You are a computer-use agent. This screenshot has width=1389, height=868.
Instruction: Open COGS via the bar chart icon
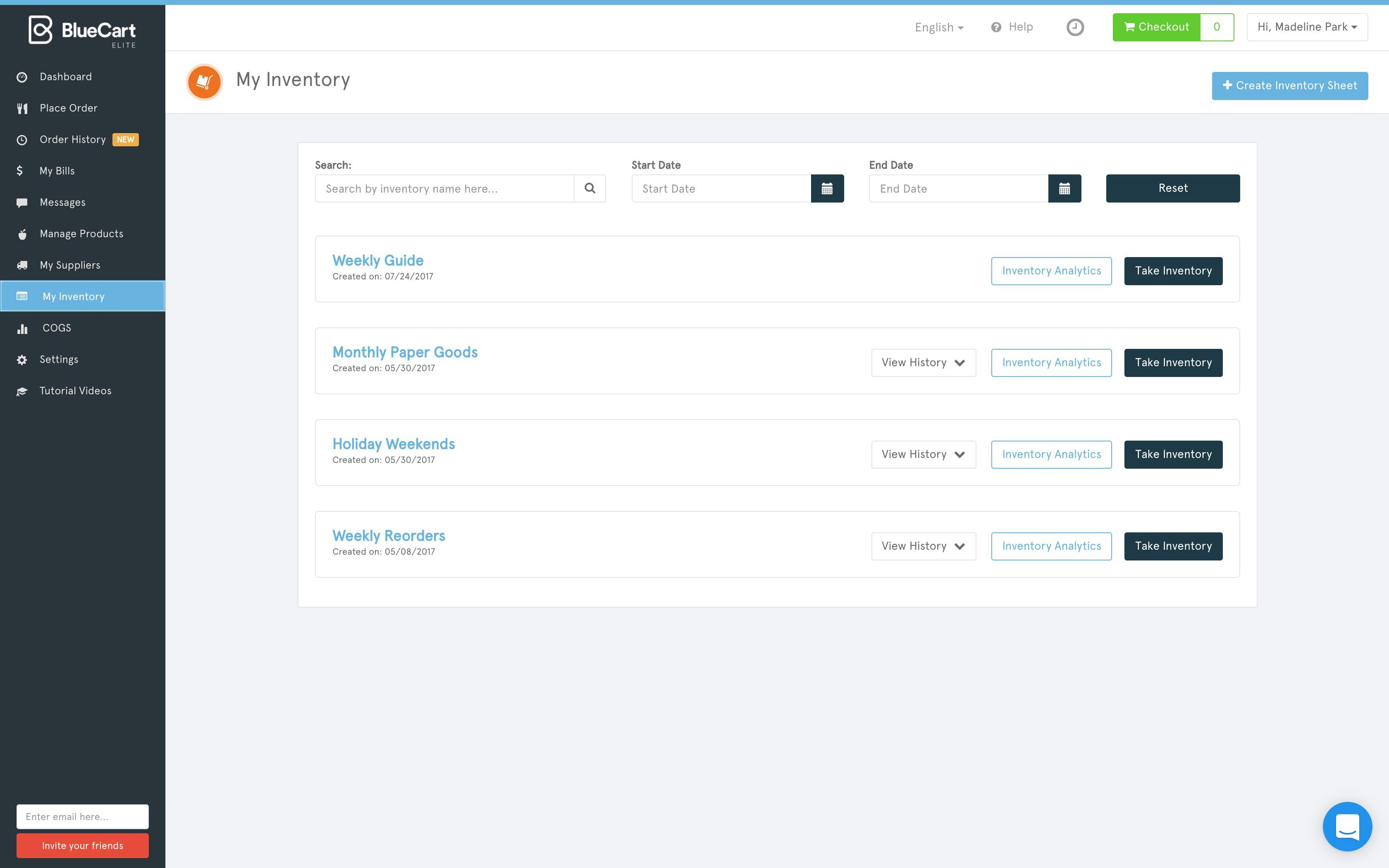tap(22, 328)
